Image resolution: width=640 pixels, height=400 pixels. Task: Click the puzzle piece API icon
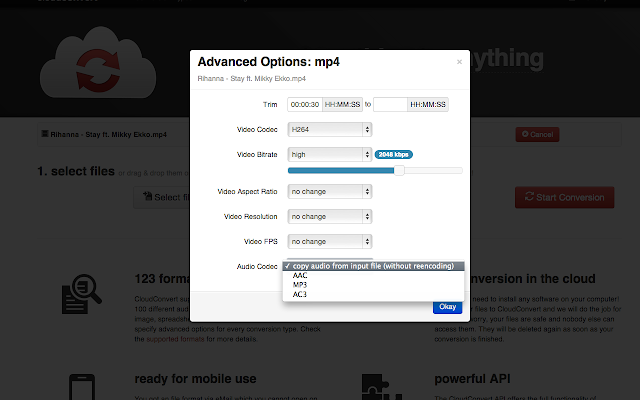[x=382, y=387]
